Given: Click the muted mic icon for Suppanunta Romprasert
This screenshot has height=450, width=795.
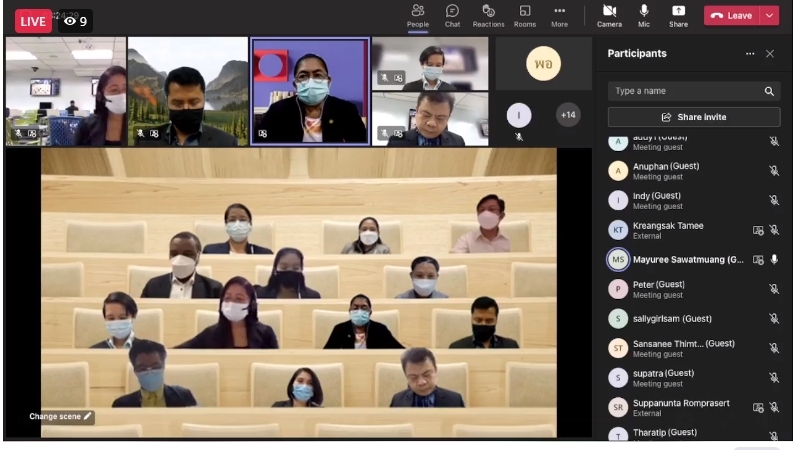Looking at the screenshot, I should coord(774,407).
